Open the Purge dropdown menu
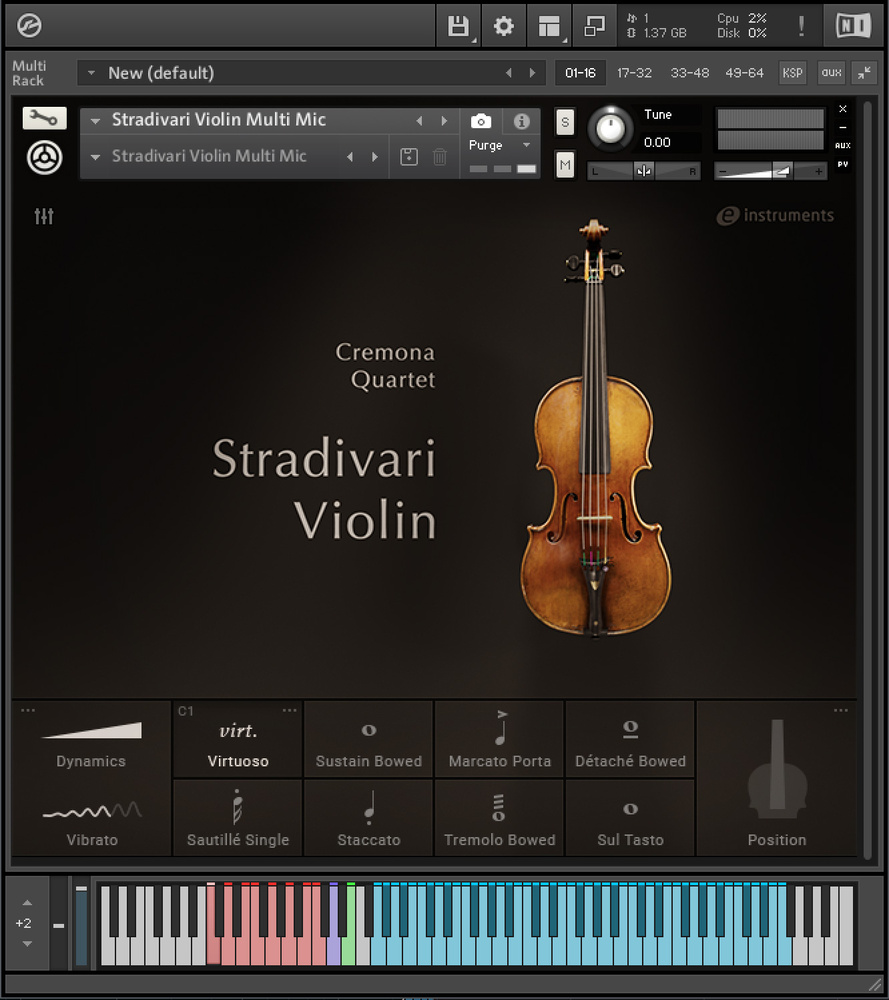Viewport: 889px width, 1000px height. tap(500, 146)
